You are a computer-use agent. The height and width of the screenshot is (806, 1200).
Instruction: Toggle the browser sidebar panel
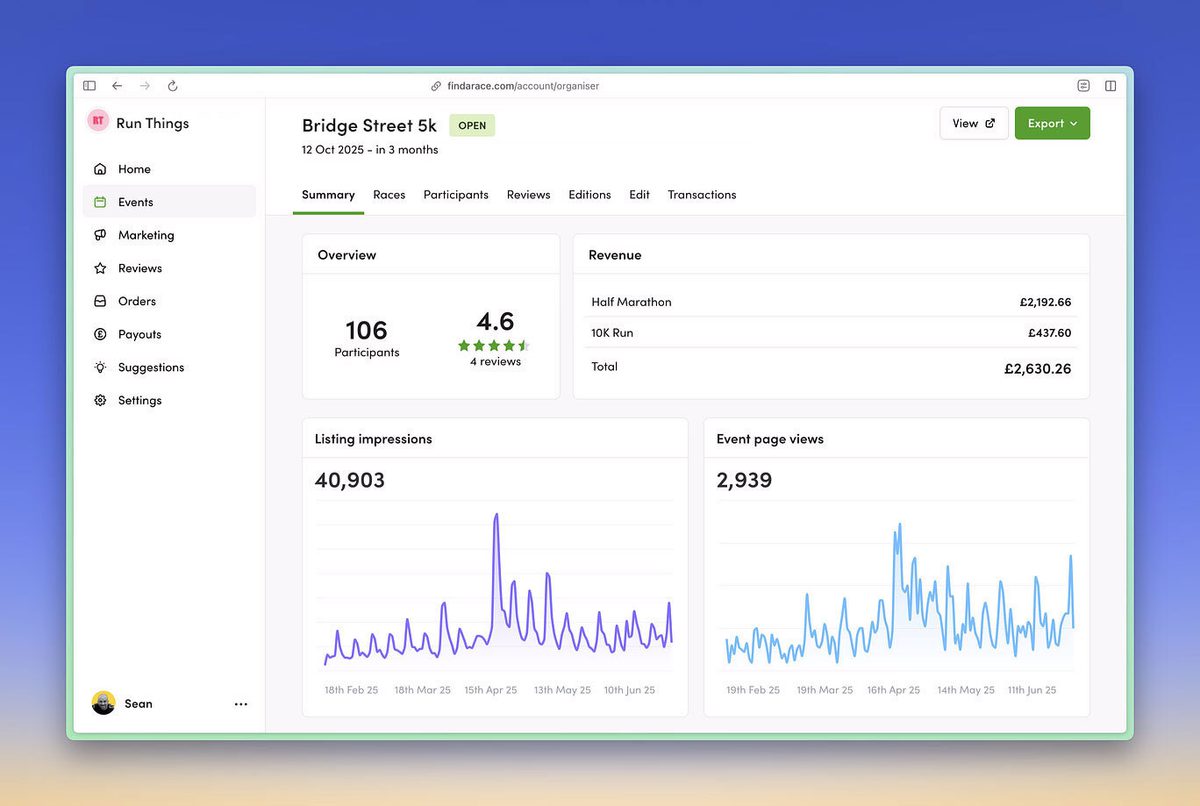[89, 86]
